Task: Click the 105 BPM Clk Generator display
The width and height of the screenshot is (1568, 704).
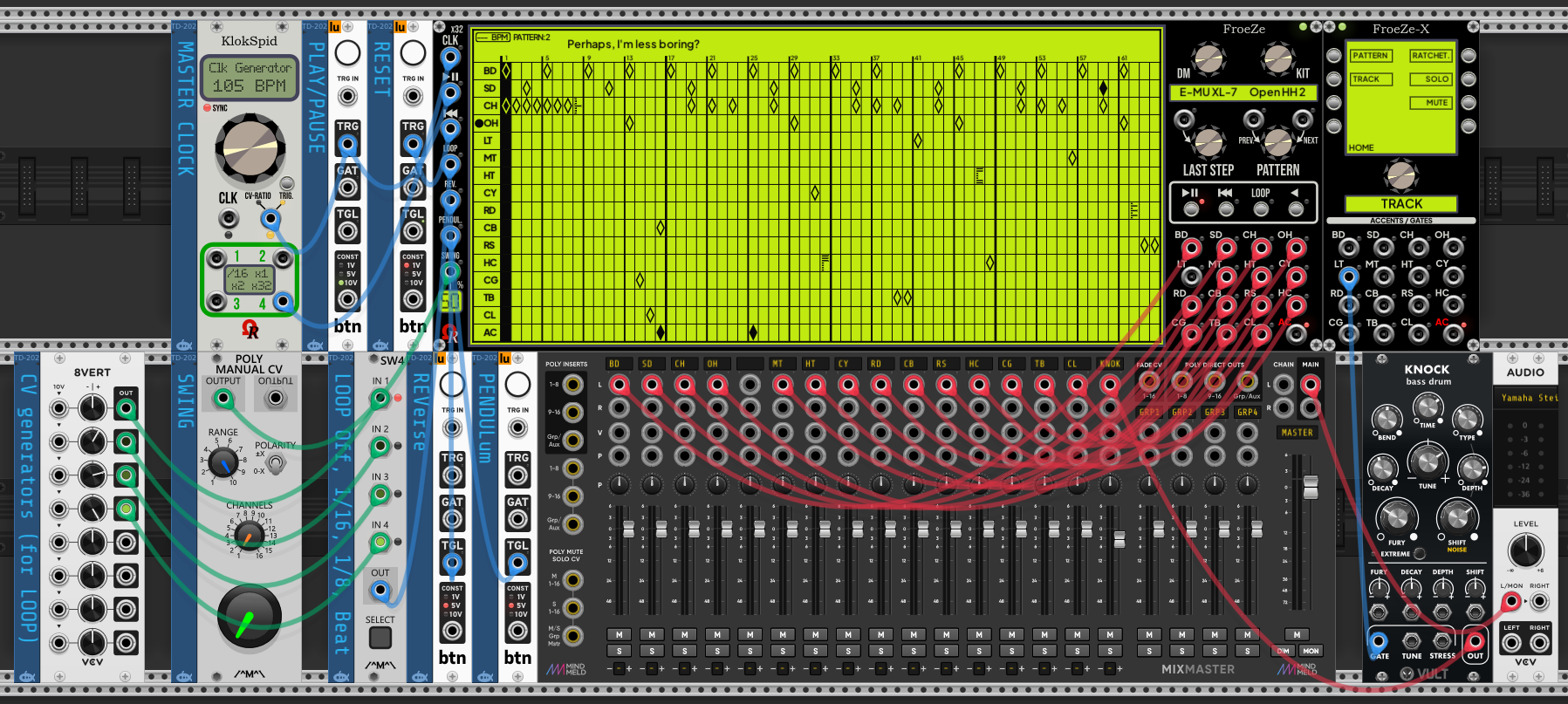Action: (250, 78)
